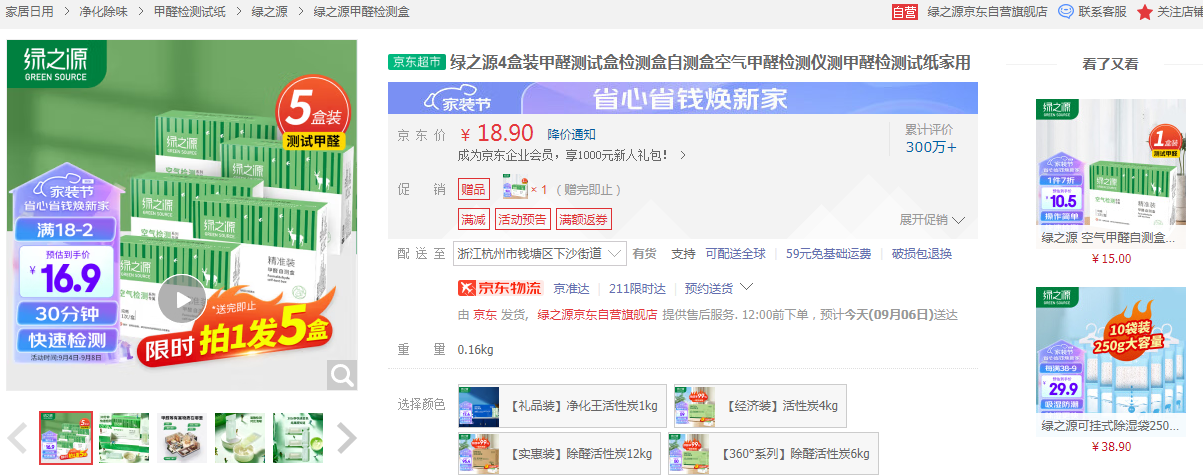Click 211限时达 delivery link
Screen dimensions: 1203x475
(637, 288)
